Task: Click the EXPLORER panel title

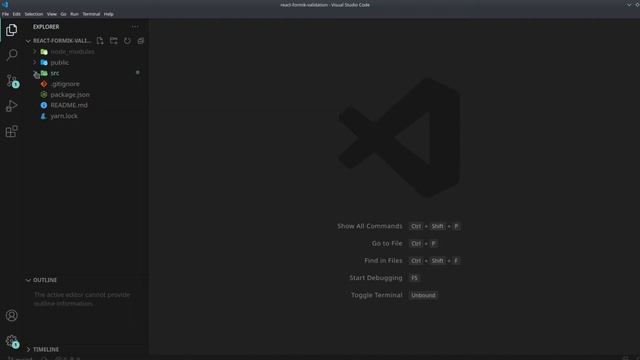Action: tap(46, 27)
